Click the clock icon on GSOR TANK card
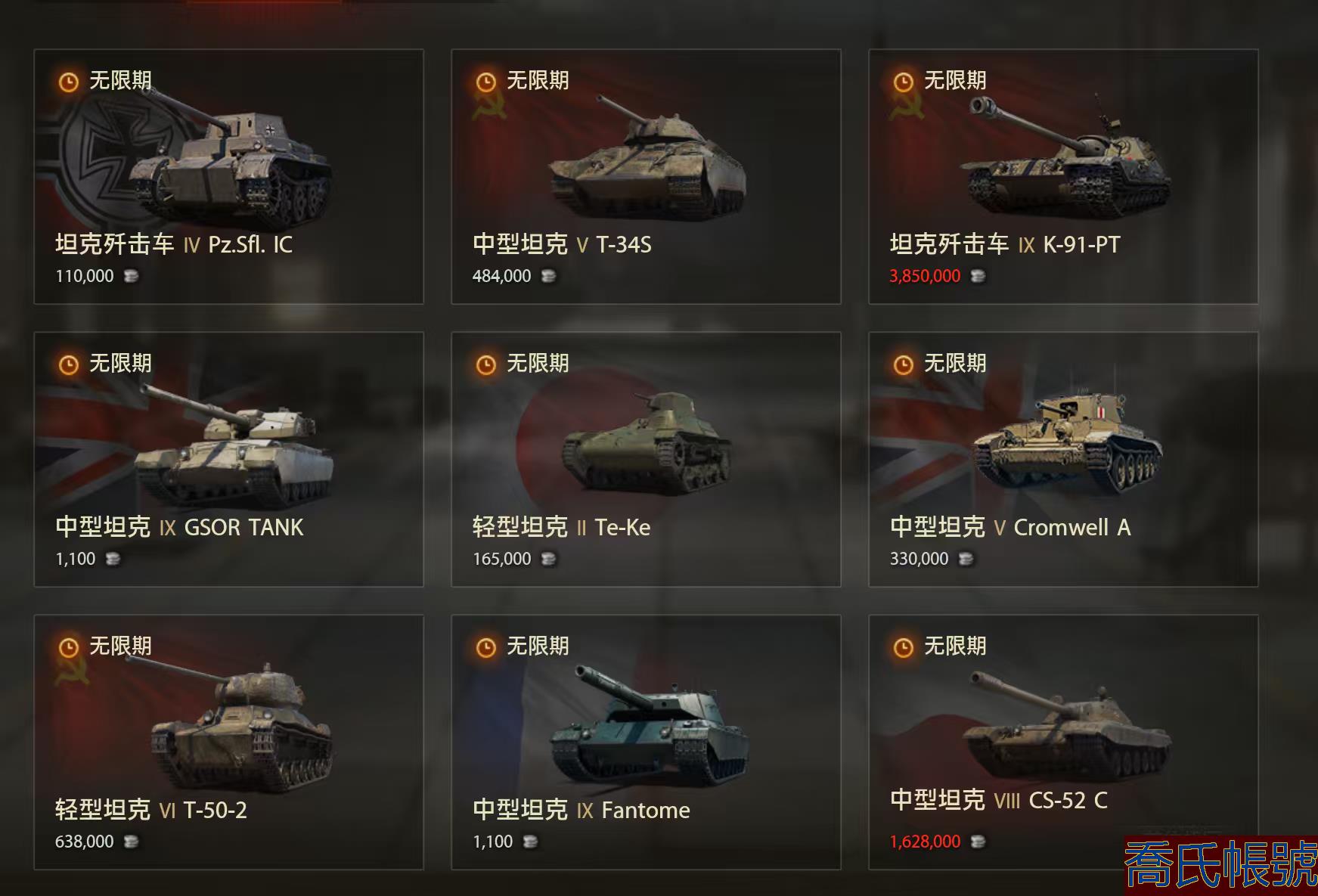Viewport: 1318px width, 896px height. (69, 365)
